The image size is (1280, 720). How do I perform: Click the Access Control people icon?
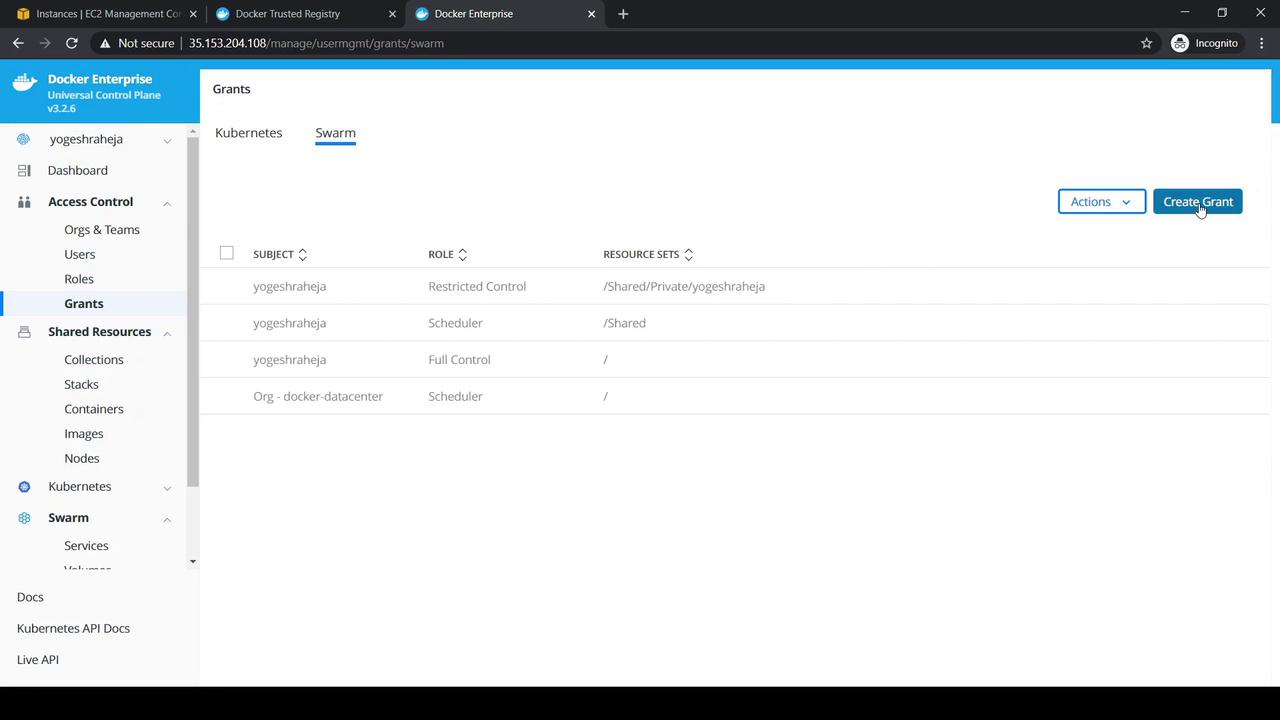coord(24,202)
